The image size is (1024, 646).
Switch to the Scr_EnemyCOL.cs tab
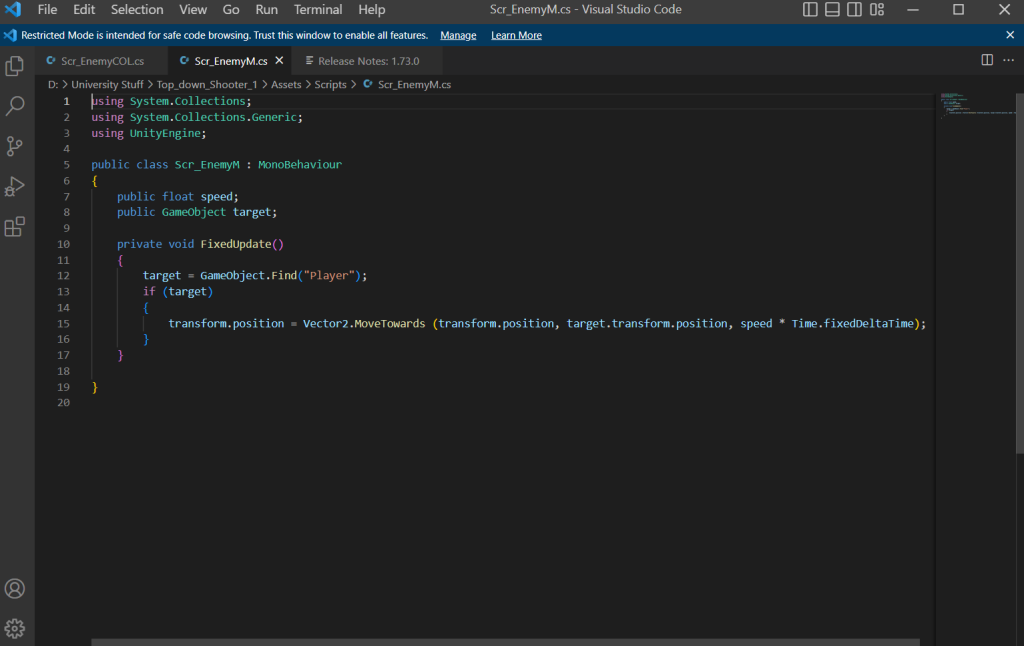coord(102,61)
